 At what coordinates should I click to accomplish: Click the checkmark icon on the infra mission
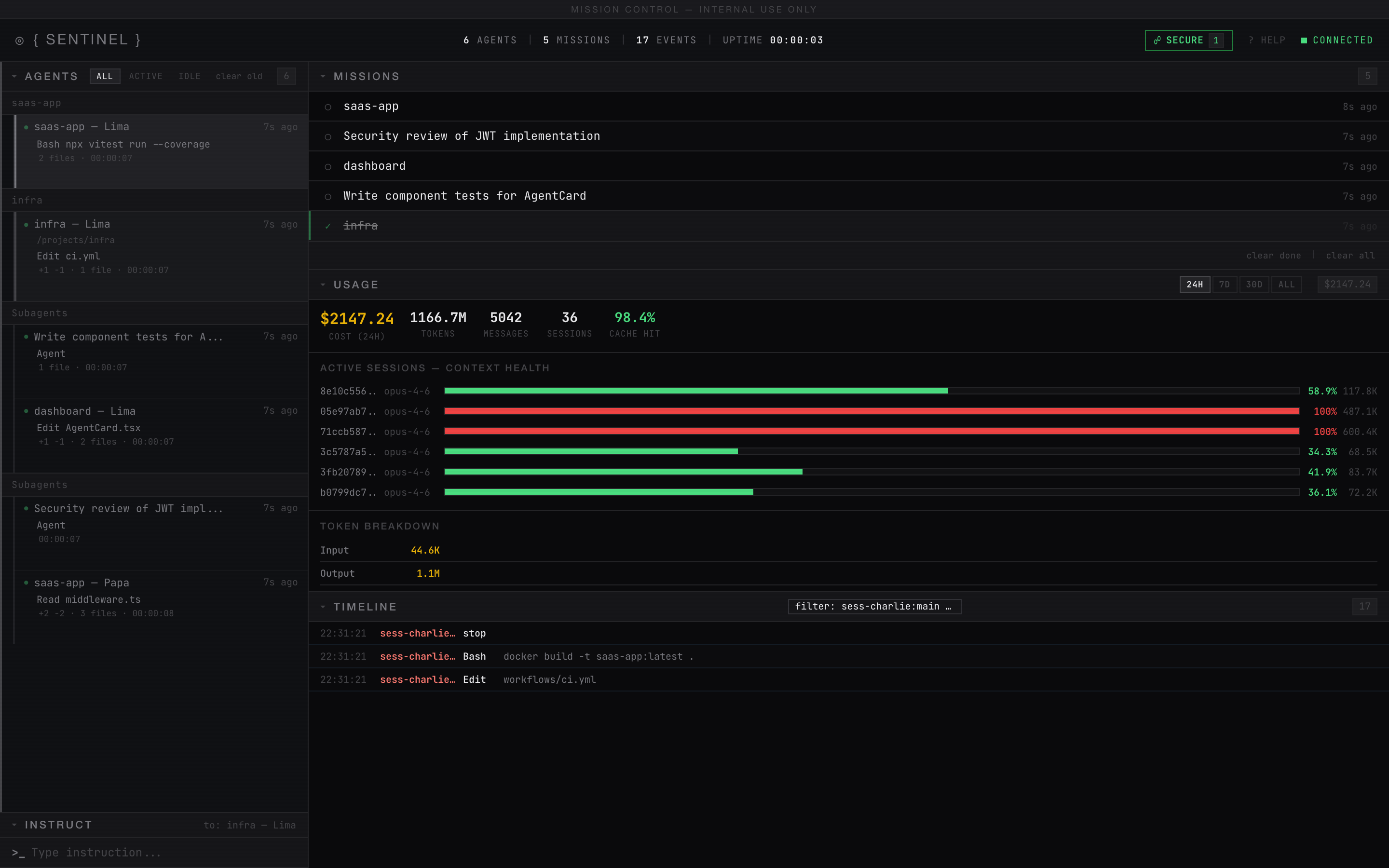[328, 226]
